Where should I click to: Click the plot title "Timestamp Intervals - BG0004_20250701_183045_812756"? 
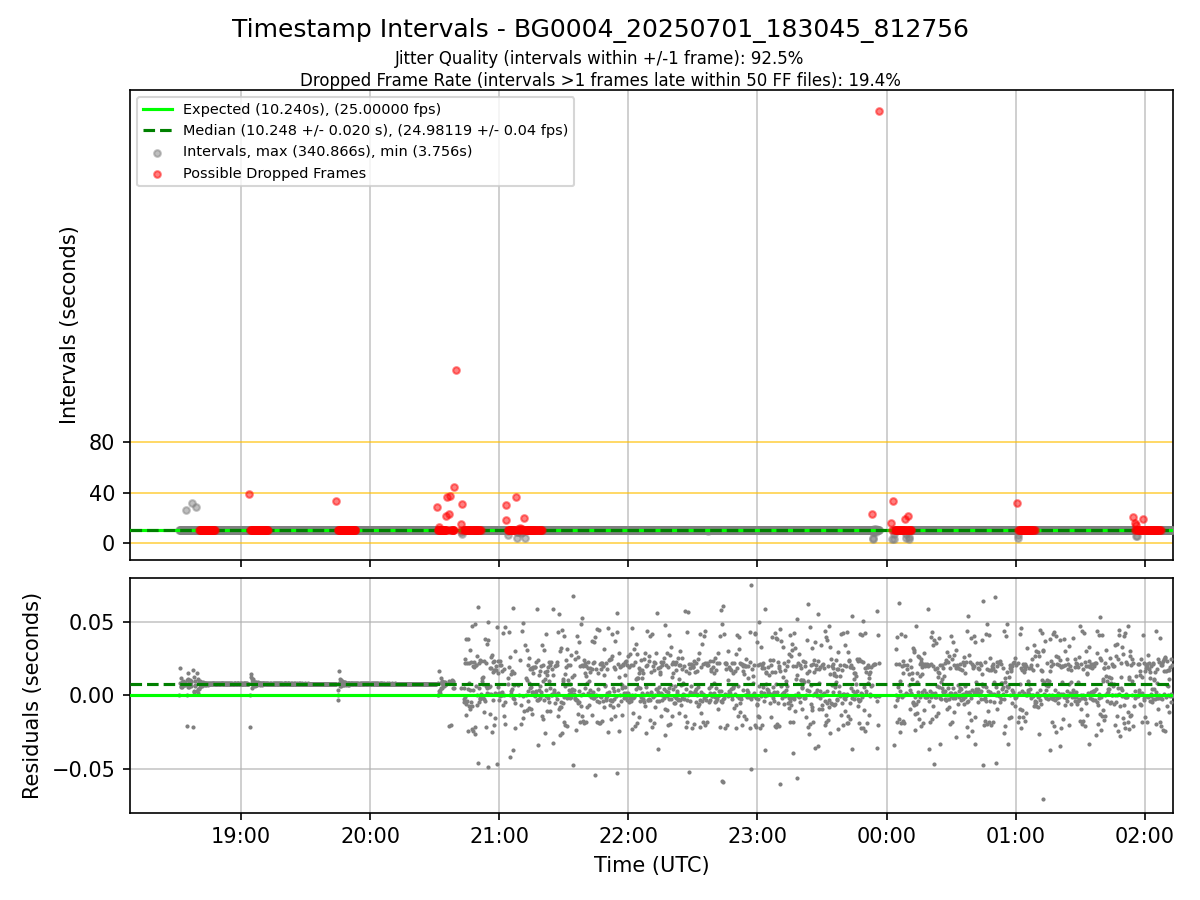pos(600,29)
